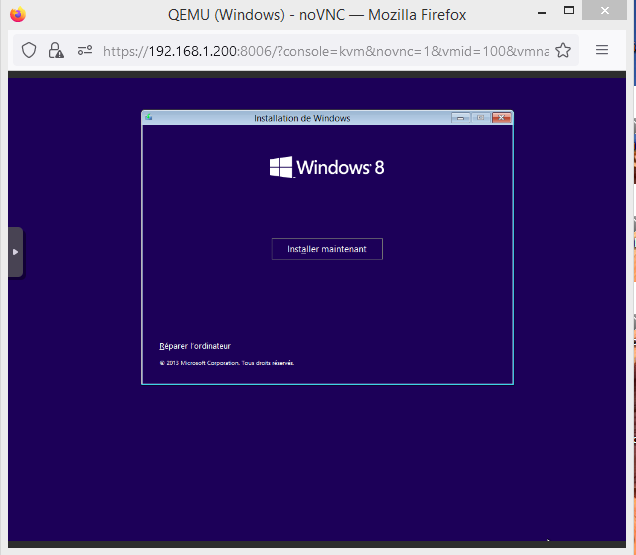Click the Firefox logo in the title bar
The image size is (636, 555).
(17, 15)
